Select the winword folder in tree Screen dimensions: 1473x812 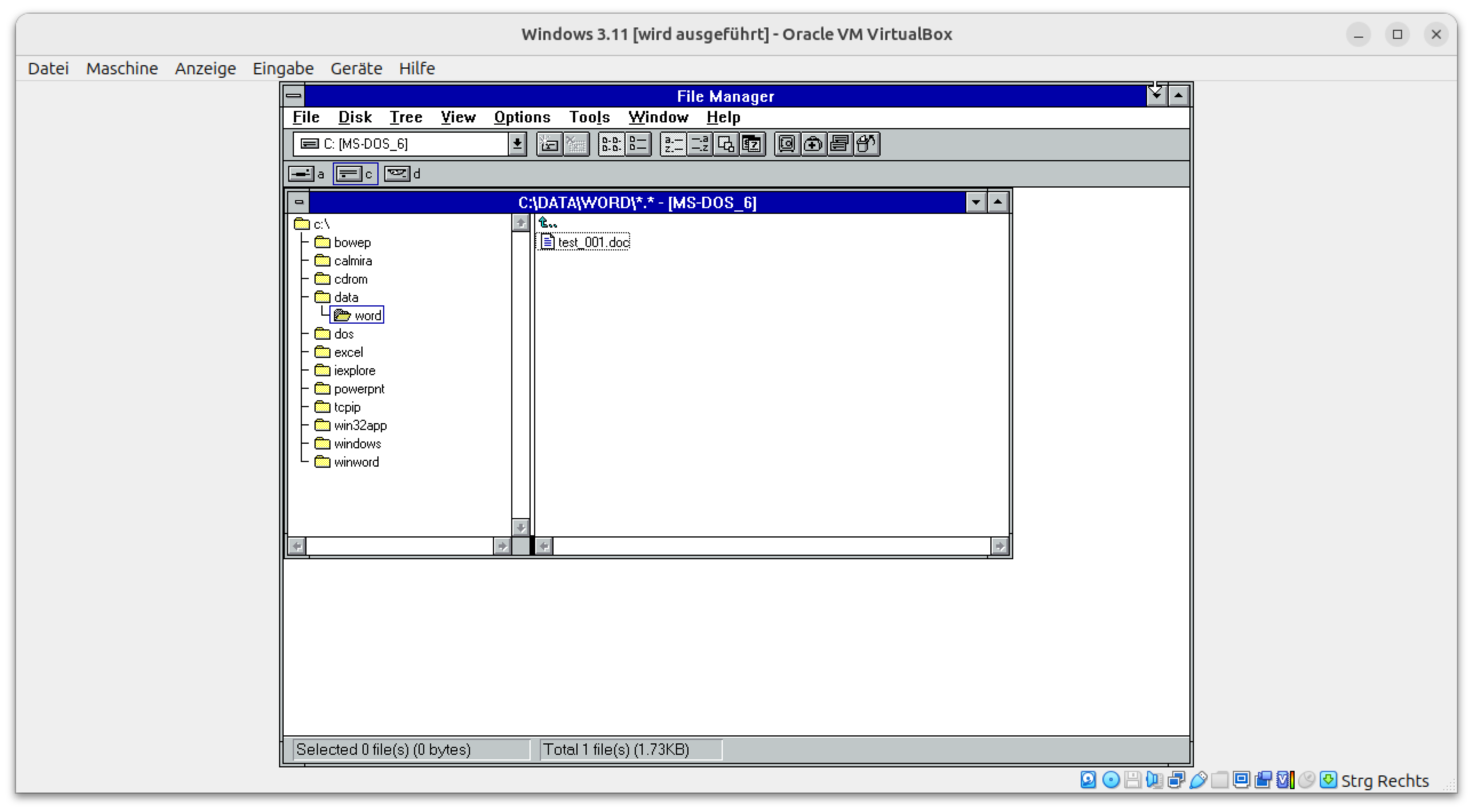pyautogui.click(x=347, y=462)
